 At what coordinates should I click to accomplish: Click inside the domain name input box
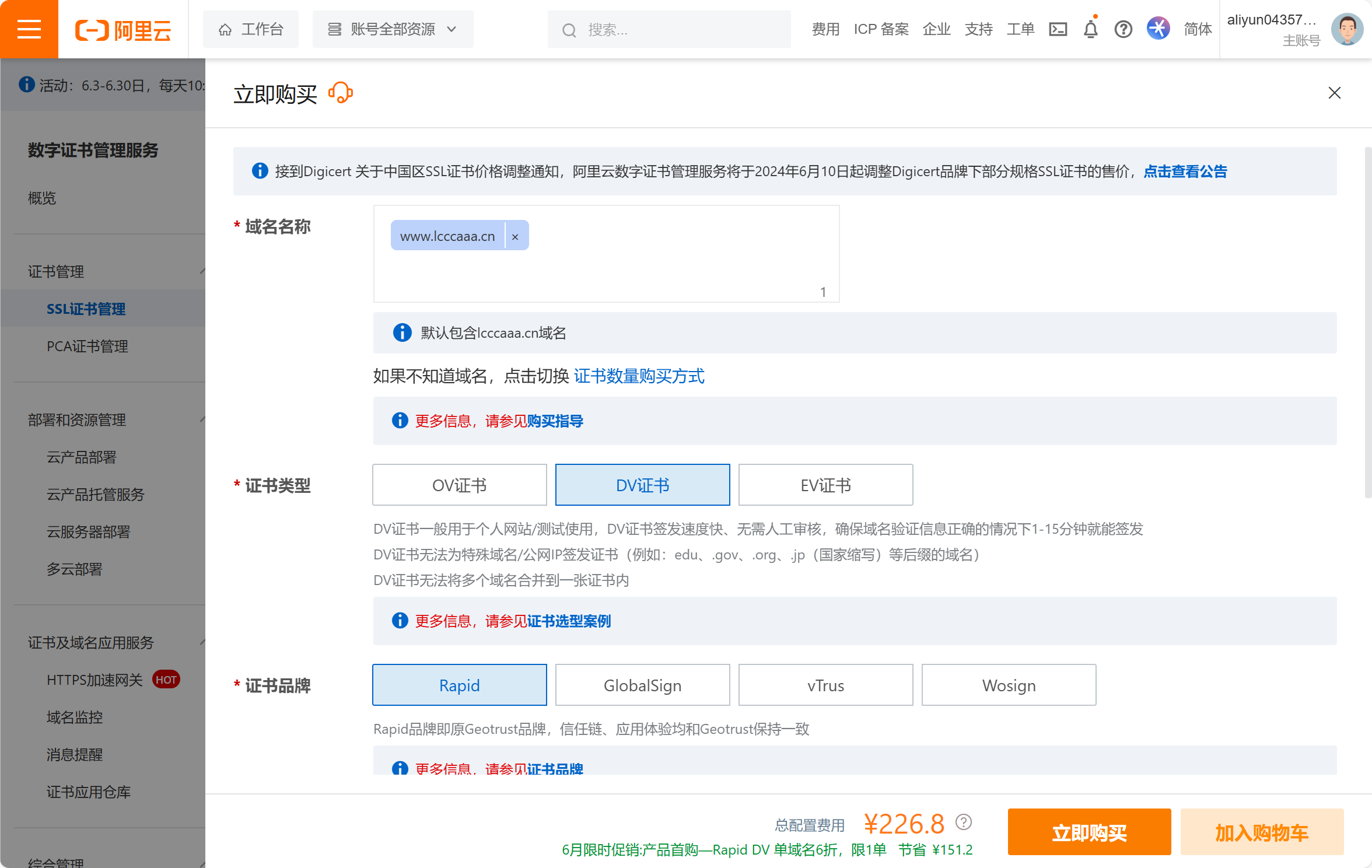tap(607, 254)
